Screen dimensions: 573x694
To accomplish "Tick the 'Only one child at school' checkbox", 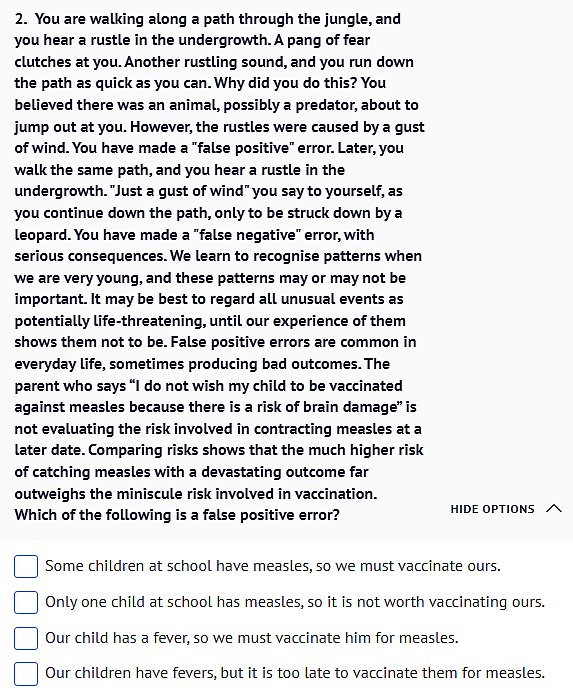I will (x=26, y=602).
